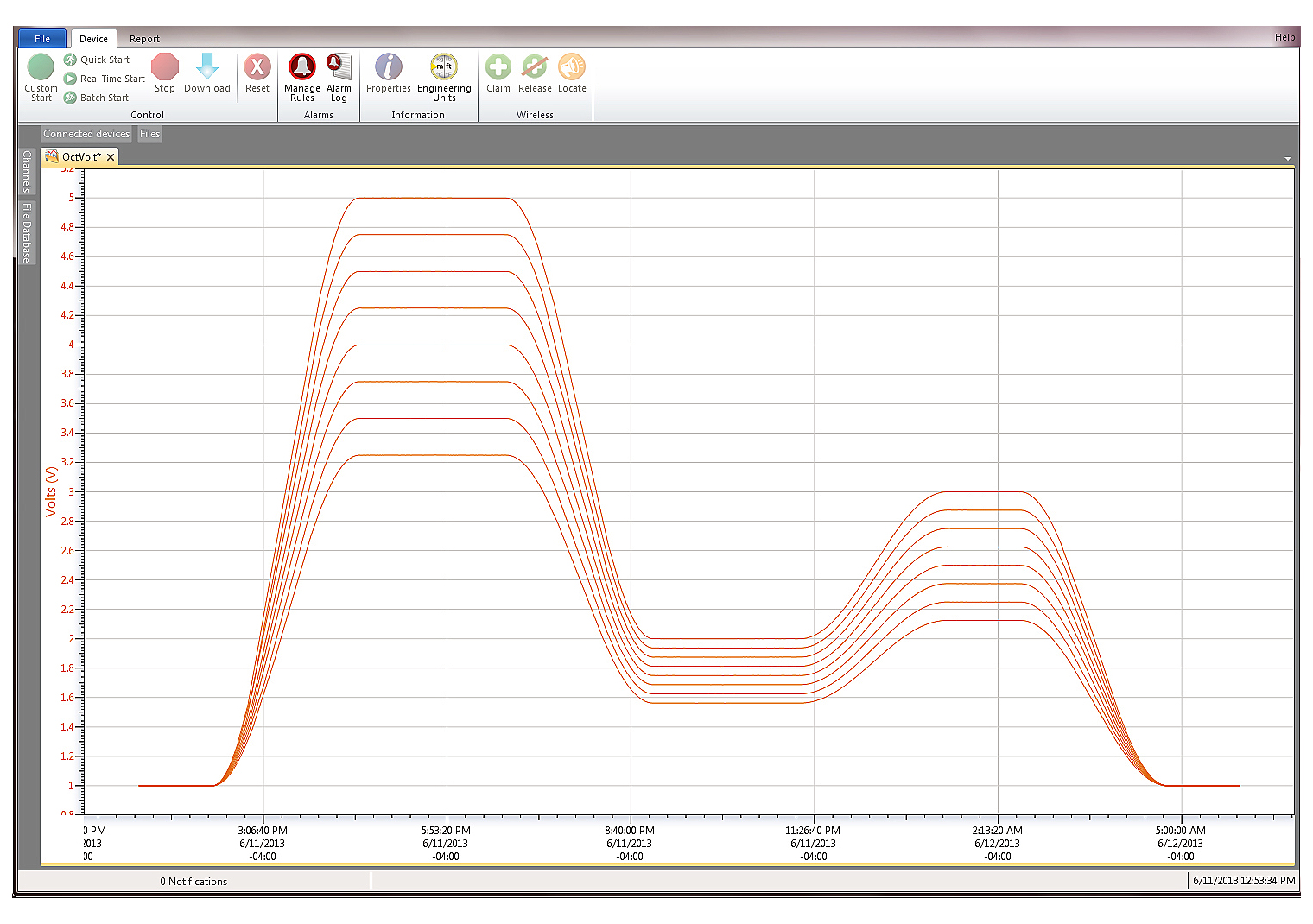Open the File menu tab
Image resolution: width=1313 pixels, height=924 pixels.
click(42, 39)
